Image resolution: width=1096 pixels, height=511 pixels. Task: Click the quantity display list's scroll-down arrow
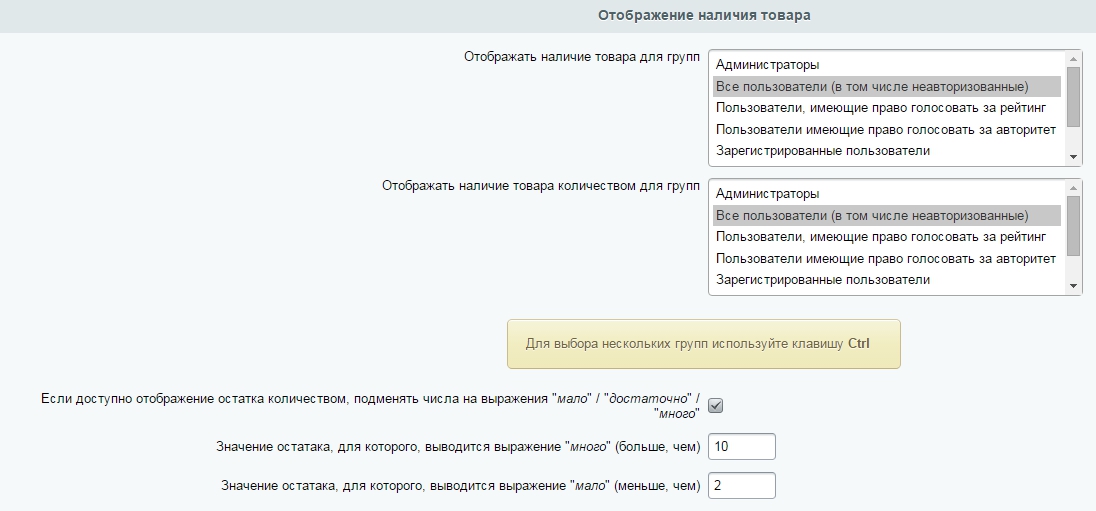[1074, 286]
